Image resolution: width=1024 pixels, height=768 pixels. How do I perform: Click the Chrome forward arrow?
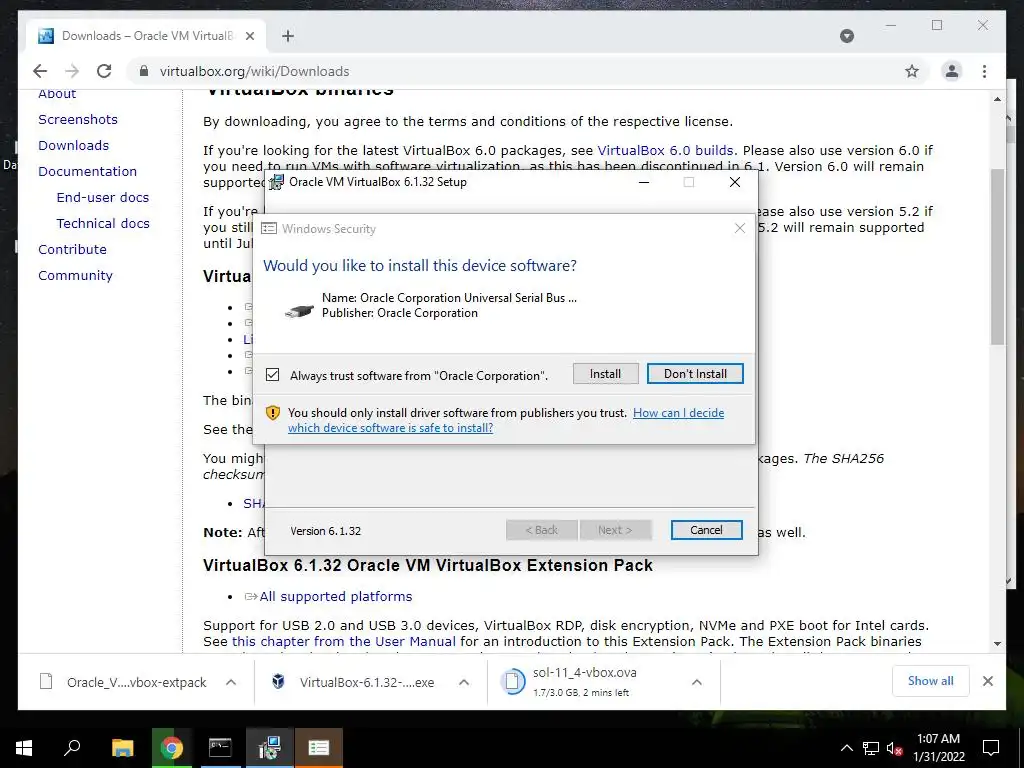click(x=72, y=71)
